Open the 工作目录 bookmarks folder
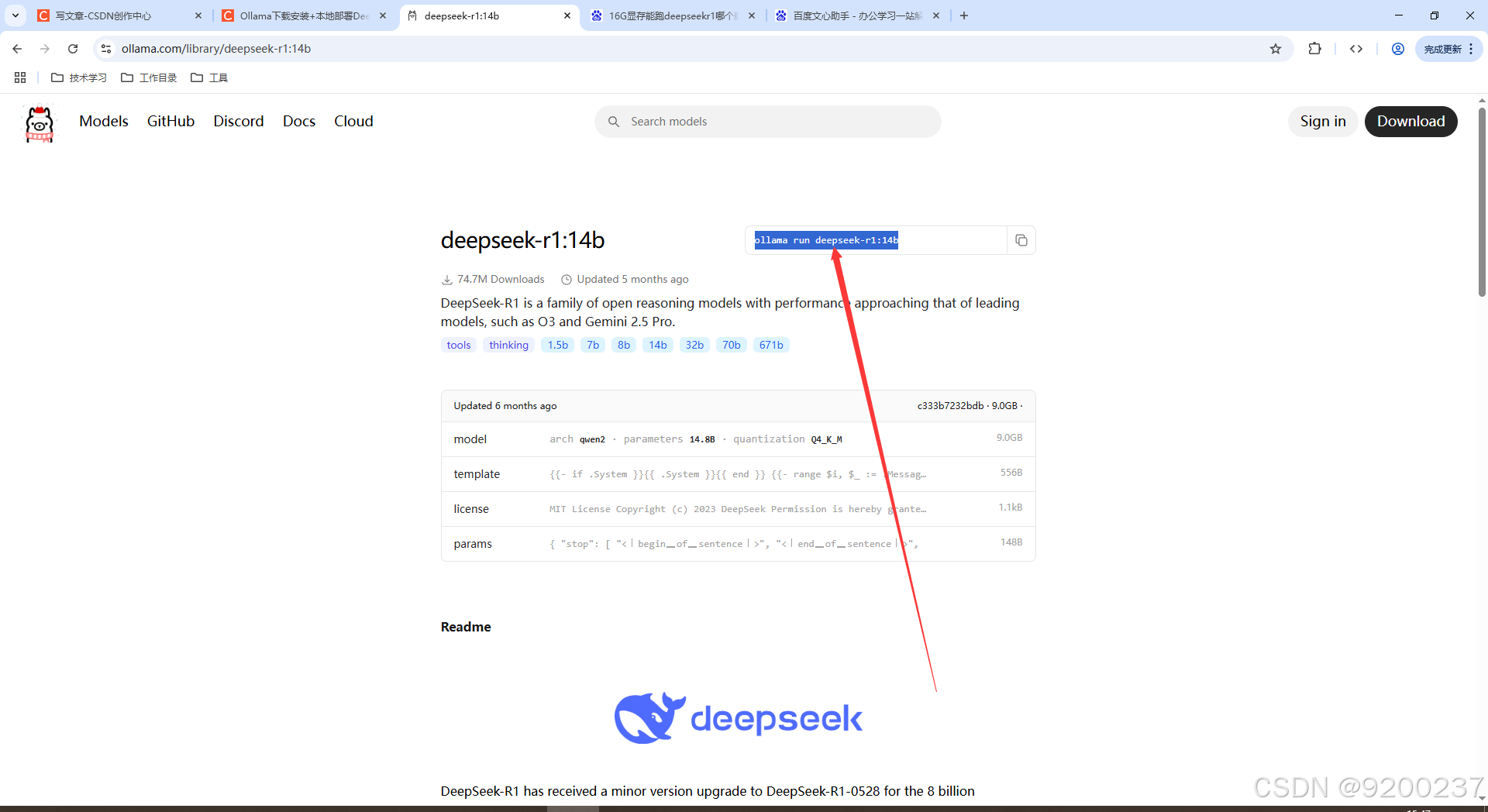Image resolution: width=1488 pixels, height=812 pixels. coord(149,77)
